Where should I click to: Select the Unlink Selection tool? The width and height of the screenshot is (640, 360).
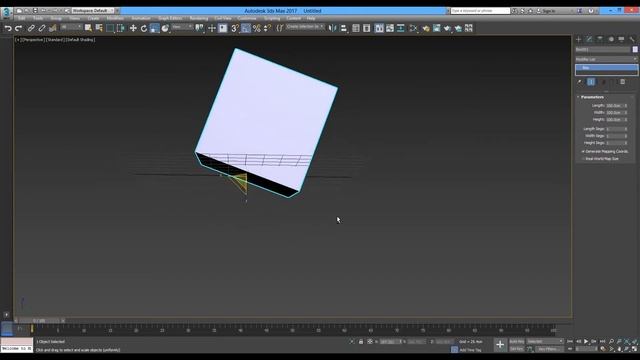[x=42, y=28]
